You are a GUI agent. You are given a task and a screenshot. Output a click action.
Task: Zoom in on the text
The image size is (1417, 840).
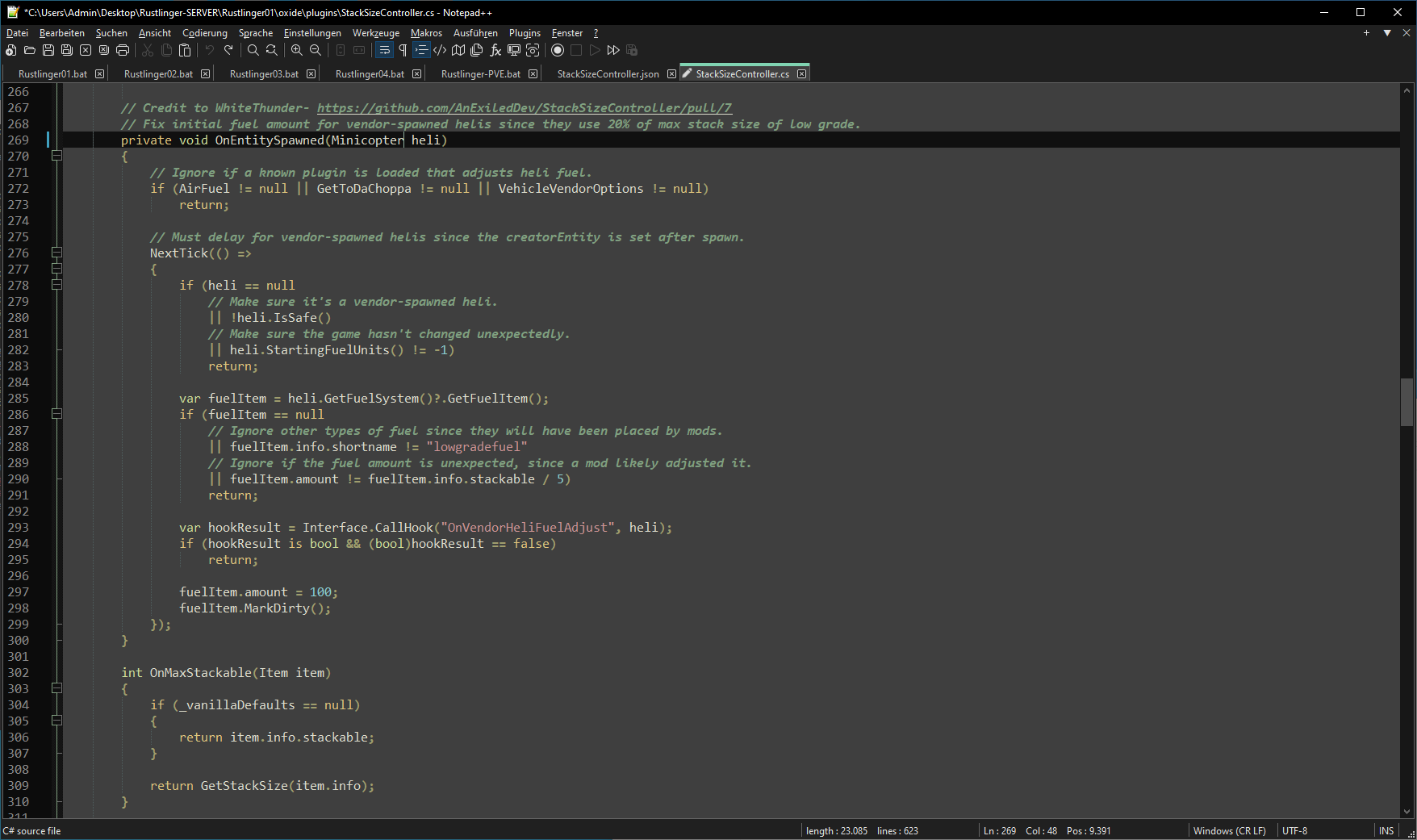click(297, 50)
